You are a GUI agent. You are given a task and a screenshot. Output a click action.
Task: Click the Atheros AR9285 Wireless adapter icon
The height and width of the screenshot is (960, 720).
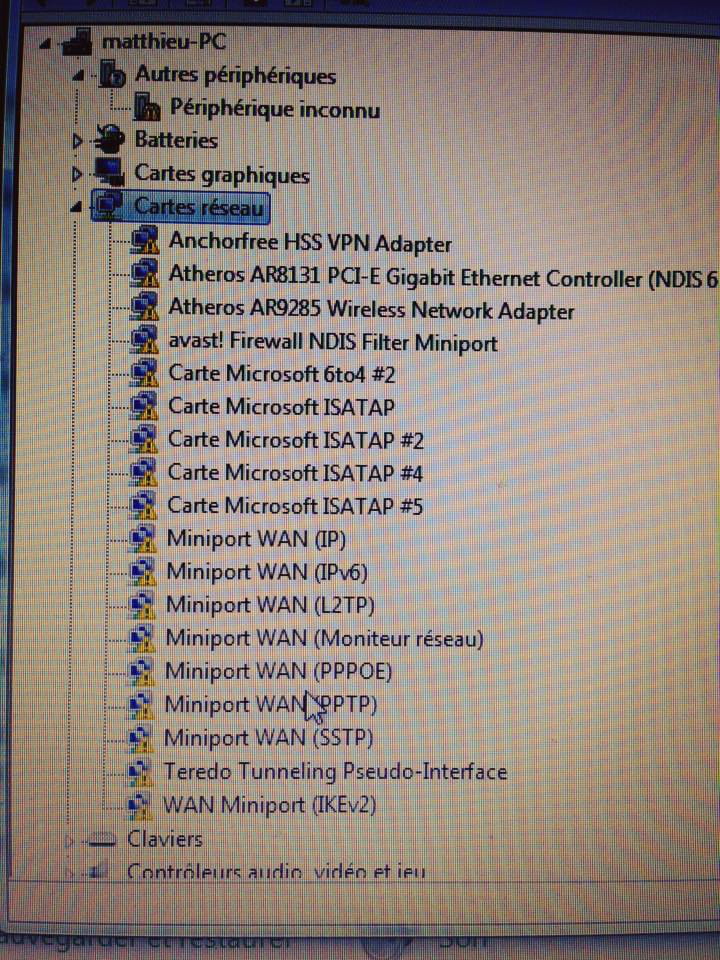(x=146, y=306)
